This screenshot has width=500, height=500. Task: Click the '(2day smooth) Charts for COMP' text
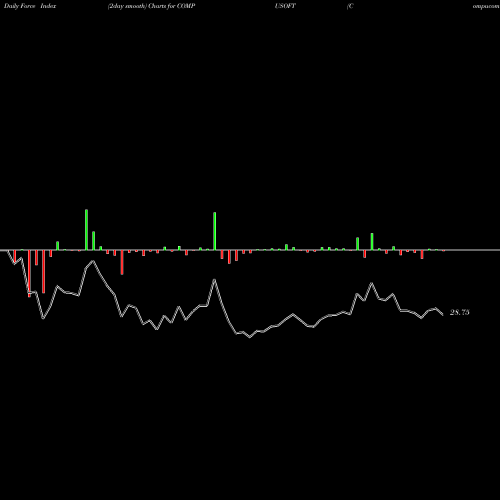[x=151, y=6]
